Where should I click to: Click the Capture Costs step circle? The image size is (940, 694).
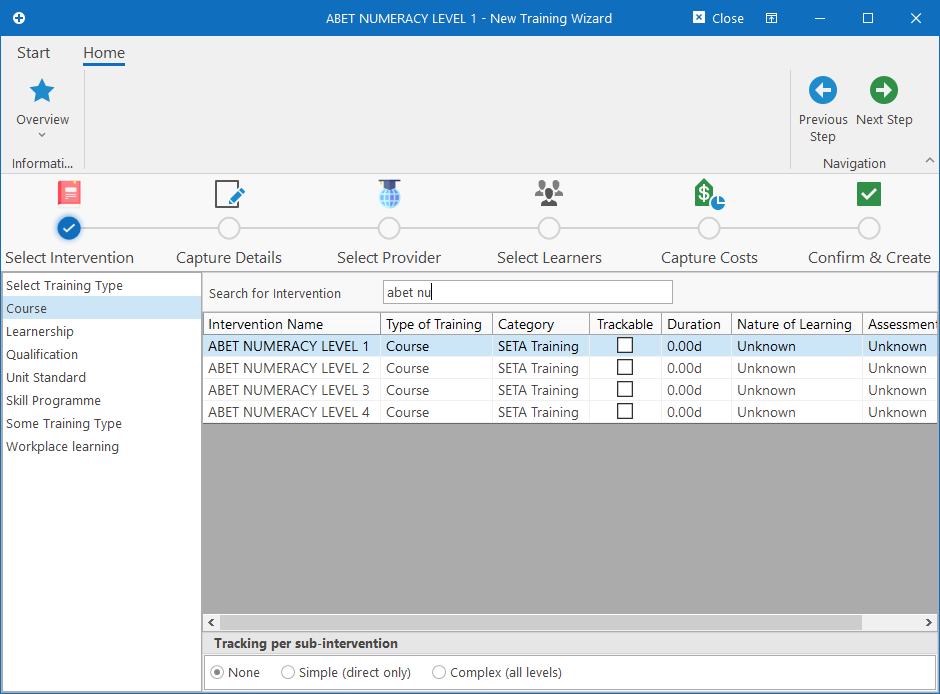(x=709, y=228)
